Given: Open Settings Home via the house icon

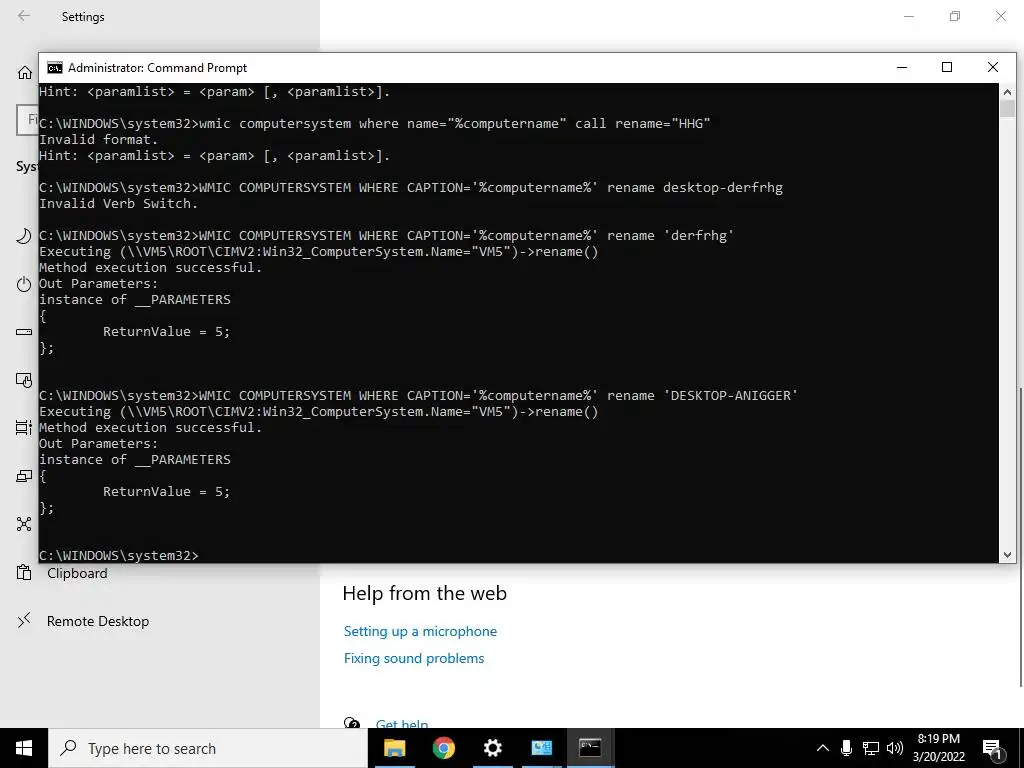Looking at the screenshot, I should pyautogui.click(x=25, y=72).
